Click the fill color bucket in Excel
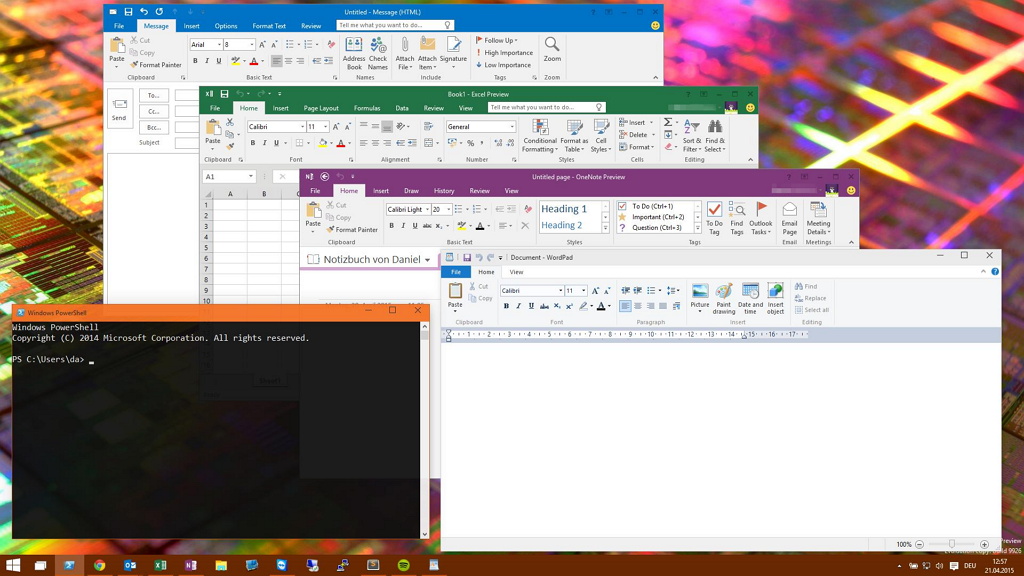 point(322,143)
